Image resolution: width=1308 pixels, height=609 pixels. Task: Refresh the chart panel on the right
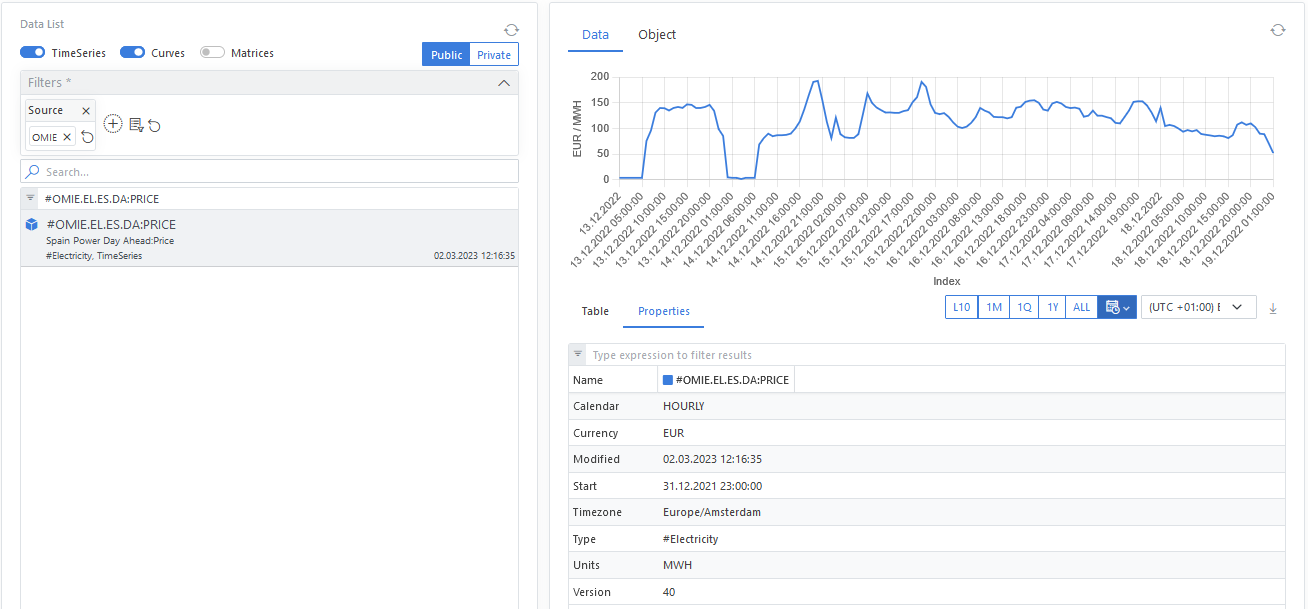(x=1277, y=31)
